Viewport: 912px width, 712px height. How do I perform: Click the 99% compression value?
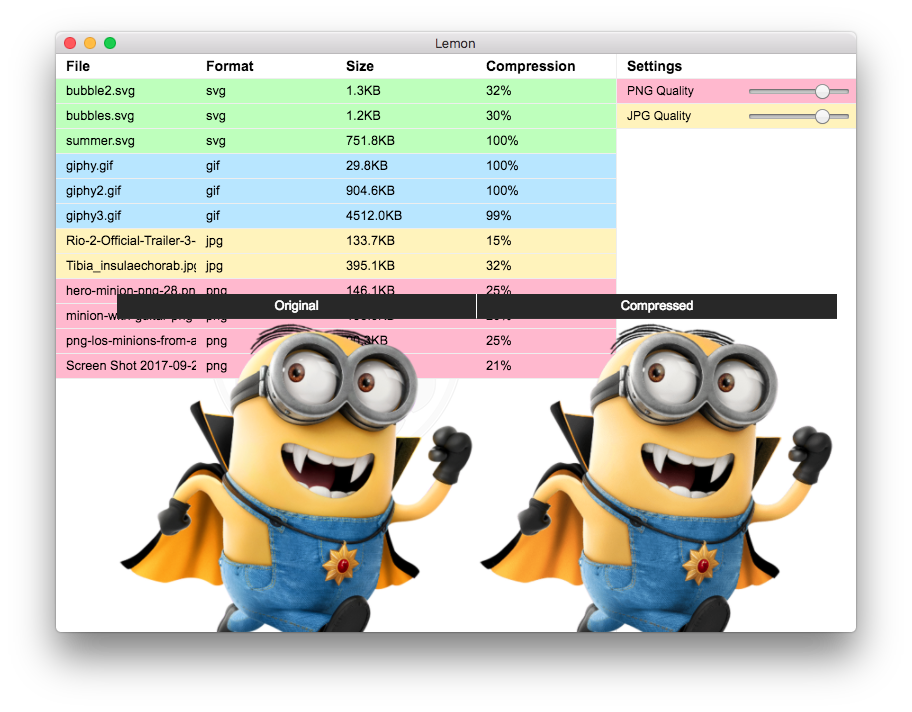pyautogui.click(x=498, y=216)
